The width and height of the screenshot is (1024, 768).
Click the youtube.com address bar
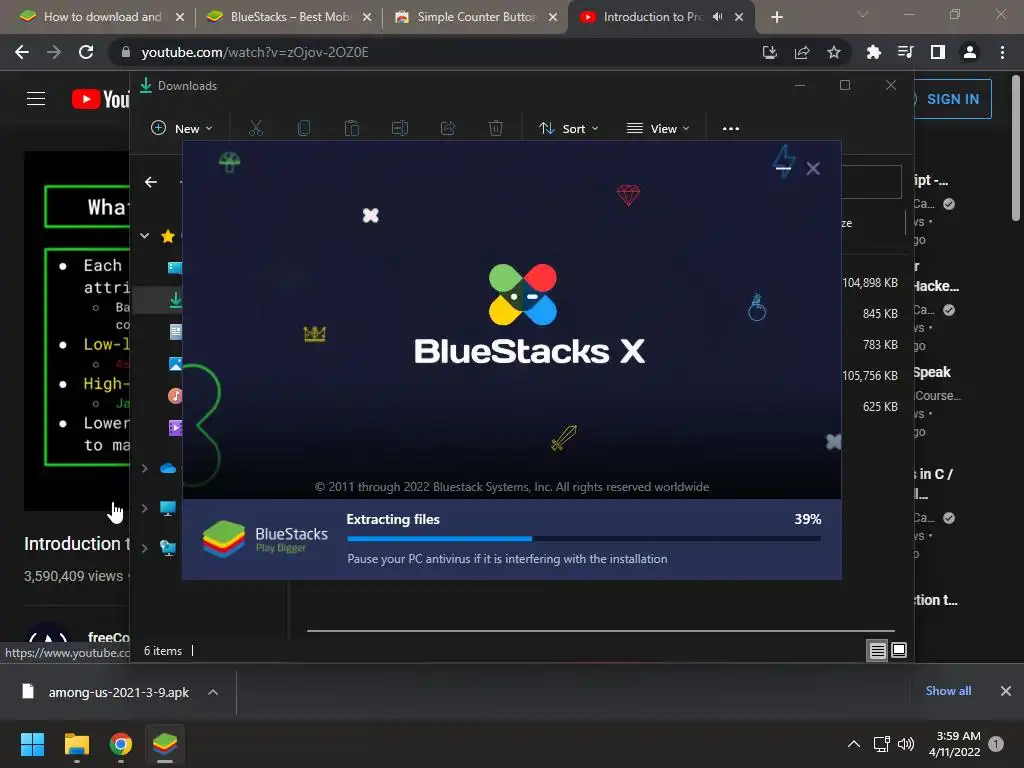coord(431,52)
